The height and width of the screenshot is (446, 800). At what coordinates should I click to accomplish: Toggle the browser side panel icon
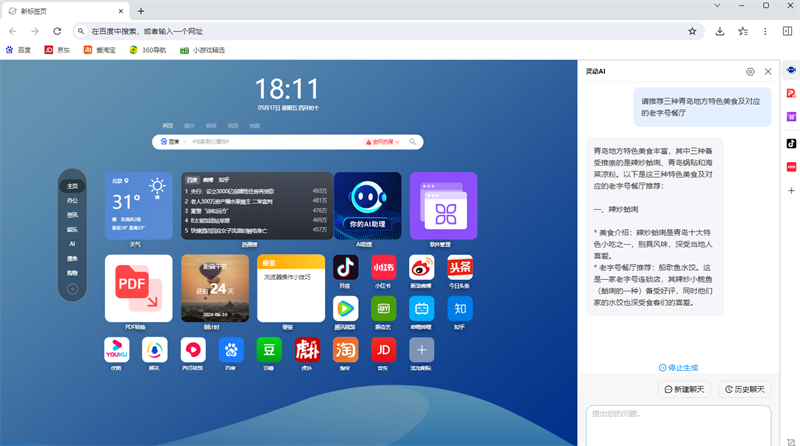(x=787, y=31)
